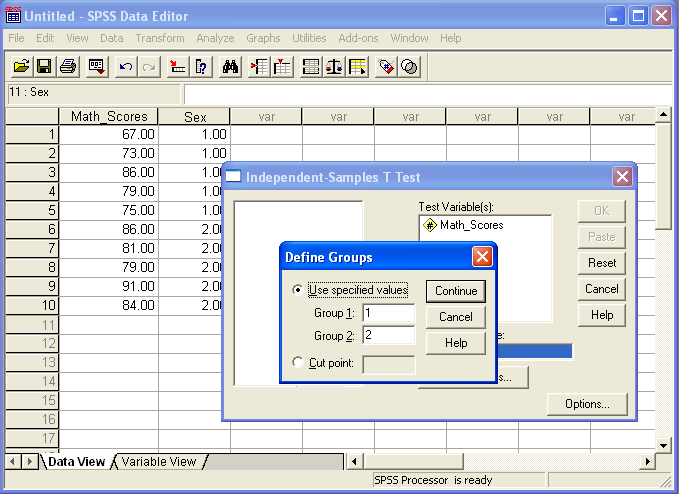679x494 pixels.
Task: Click the Insert Cases toolbar icon
Action: [x=259, y=67]
